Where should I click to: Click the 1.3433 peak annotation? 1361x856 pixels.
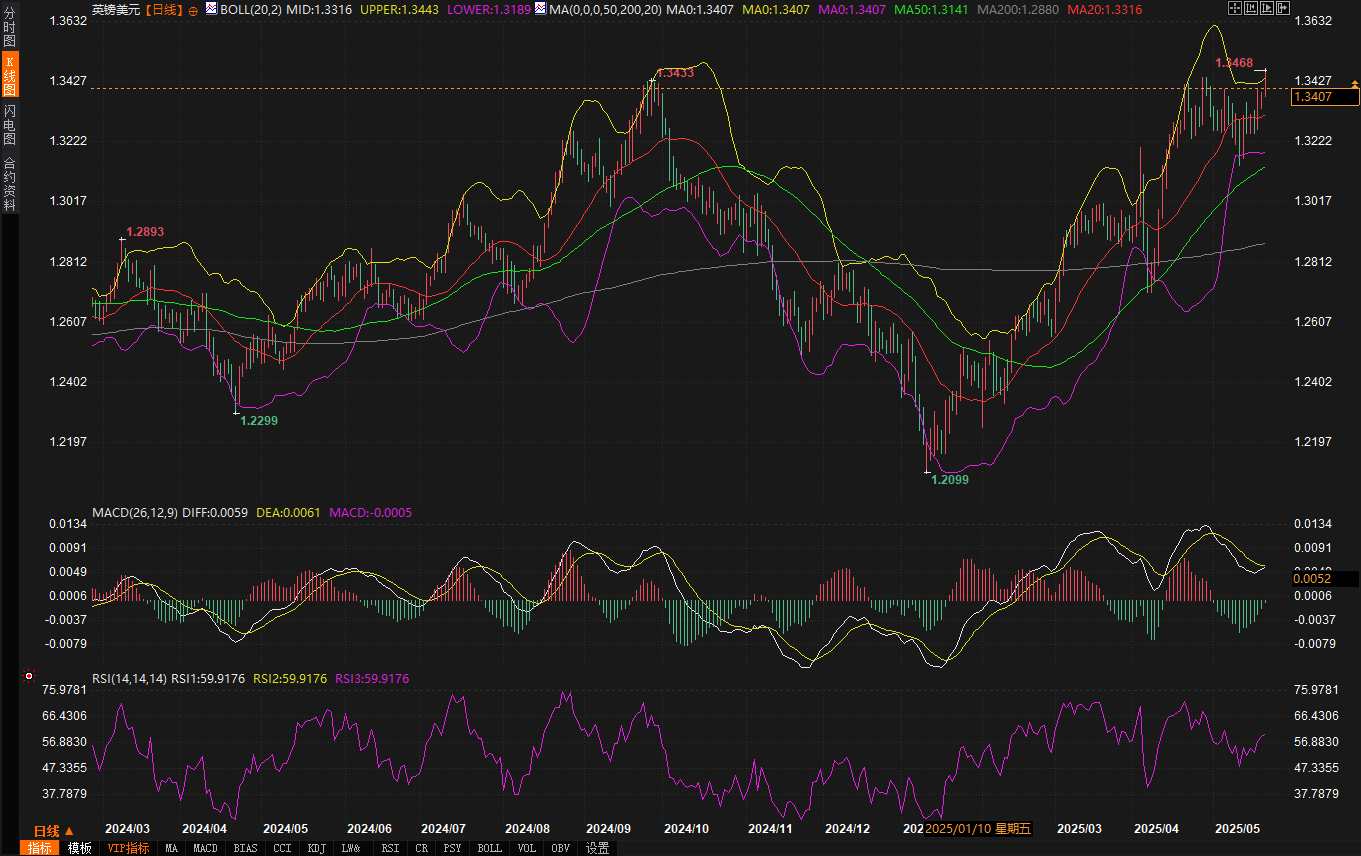click(x=675, y=73)
